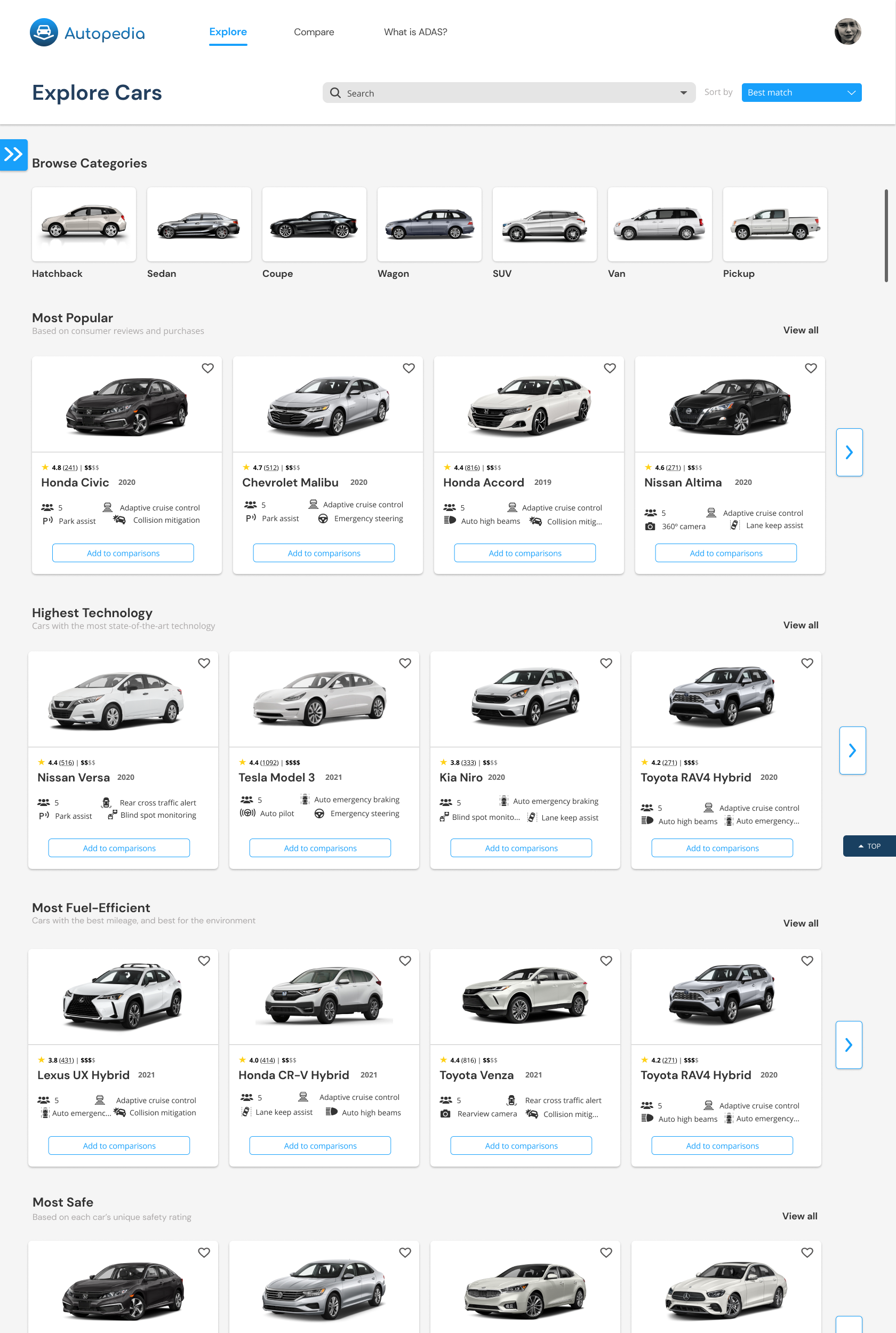Click into the Search input field
The image size is (896, 1333).
pos(509,93)
